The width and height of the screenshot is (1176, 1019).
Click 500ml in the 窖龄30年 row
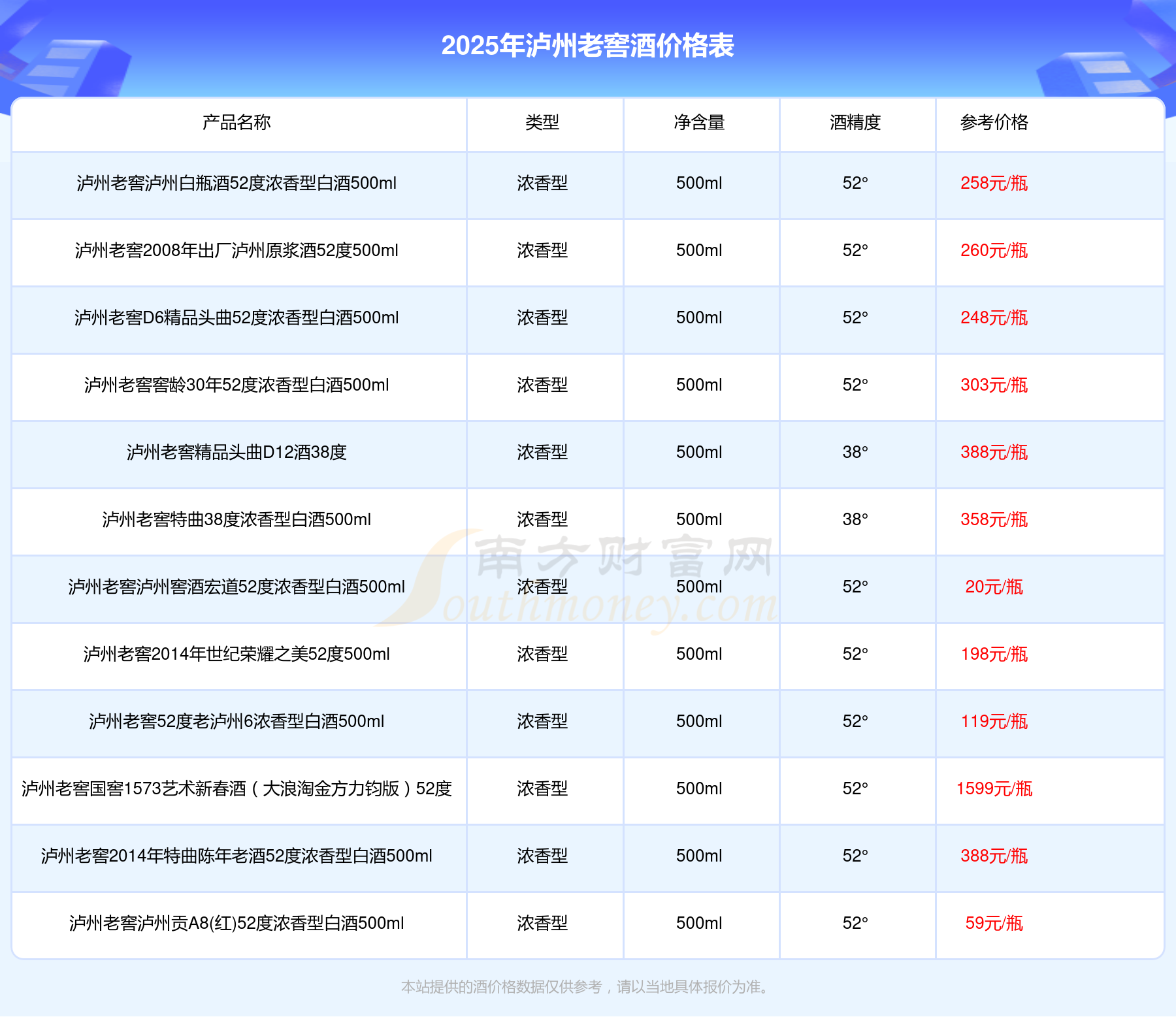(699, 385)
